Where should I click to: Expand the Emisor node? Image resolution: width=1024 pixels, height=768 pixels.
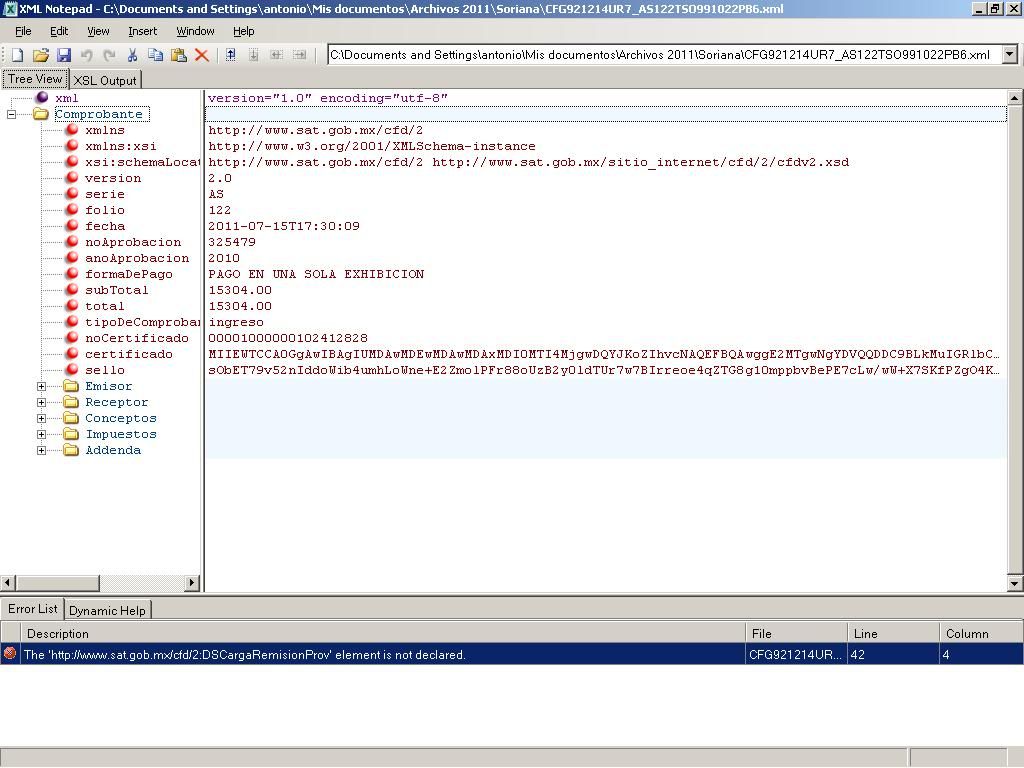click(41, 386)
